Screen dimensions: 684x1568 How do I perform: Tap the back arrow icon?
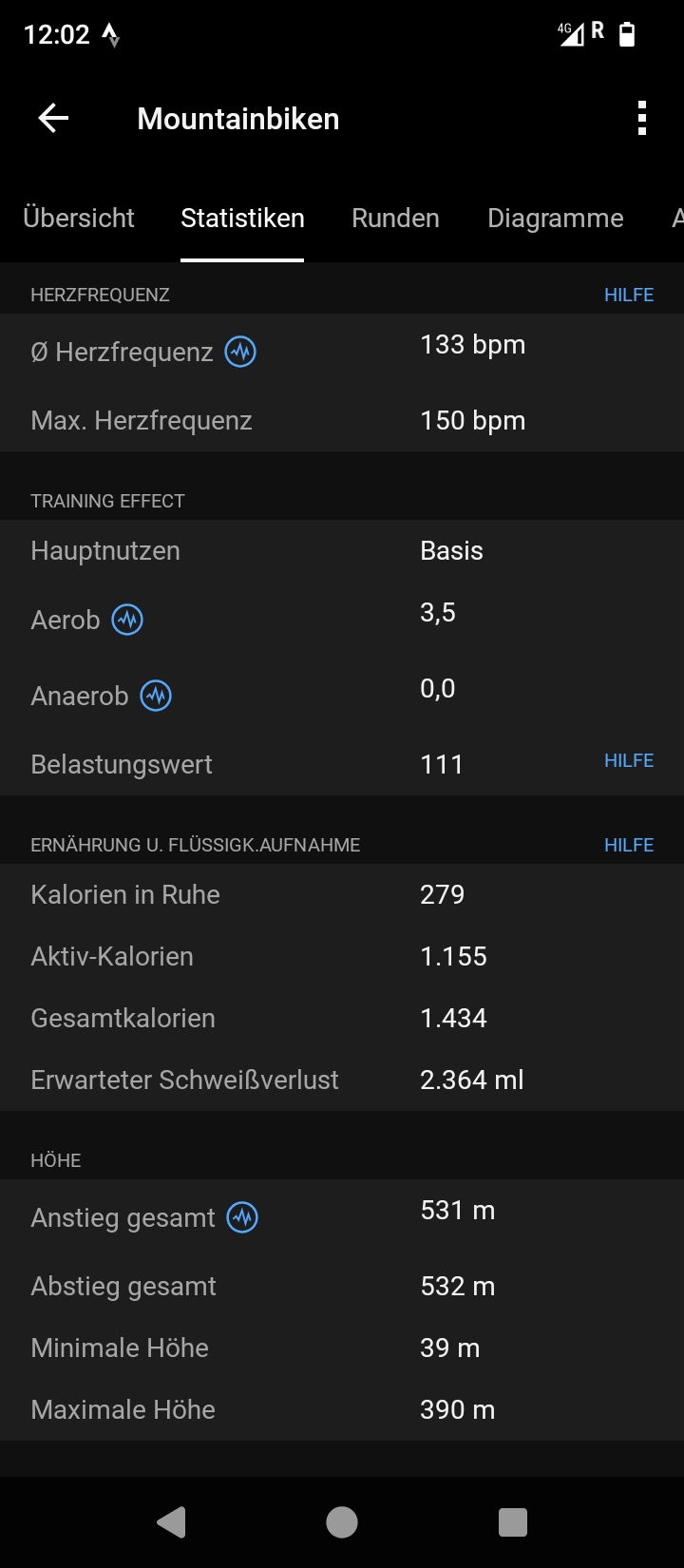click(x=53, y=119)
